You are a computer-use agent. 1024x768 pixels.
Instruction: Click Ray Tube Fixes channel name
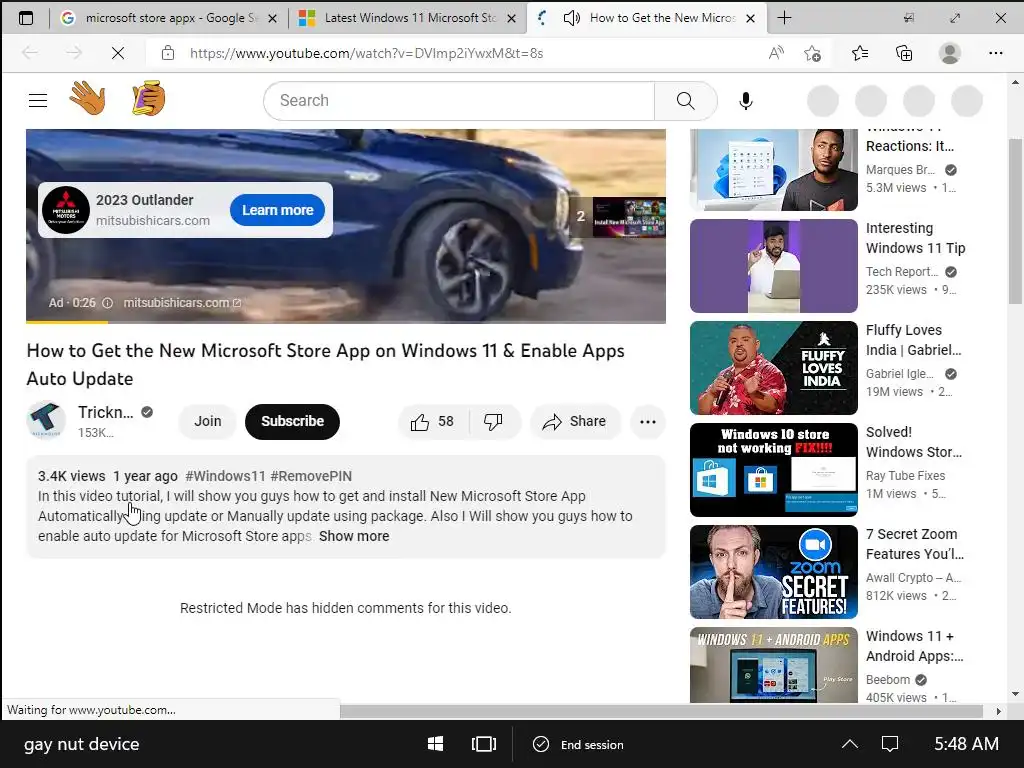point(905,475)
